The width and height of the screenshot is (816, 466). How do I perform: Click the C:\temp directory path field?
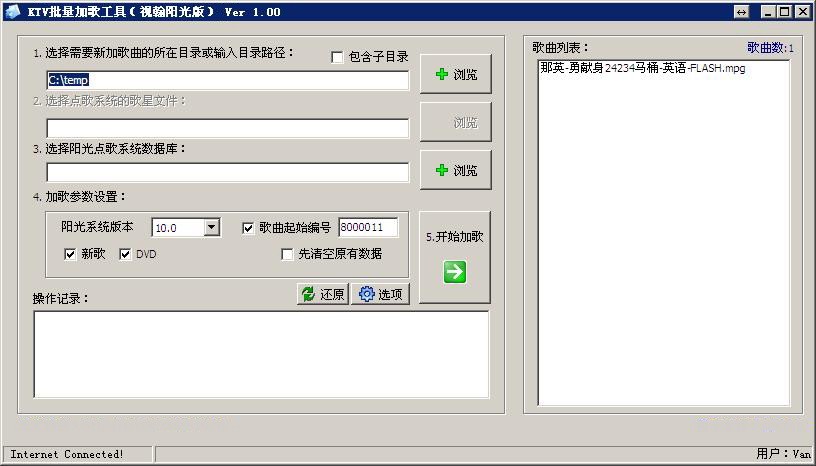(x=227, y=80)
